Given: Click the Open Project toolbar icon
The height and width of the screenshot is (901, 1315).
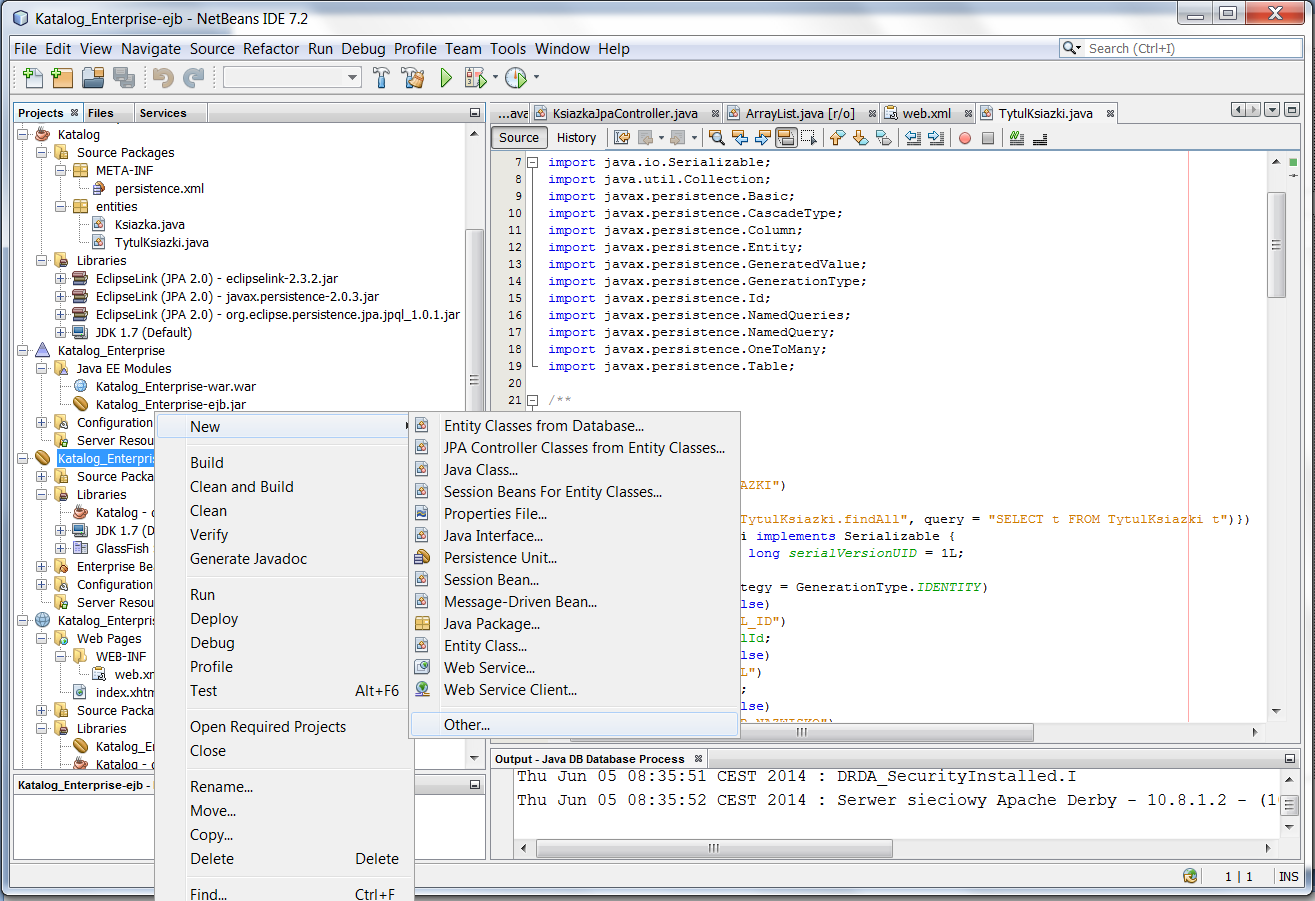Looking at the screenshot, I should [93, 77].
